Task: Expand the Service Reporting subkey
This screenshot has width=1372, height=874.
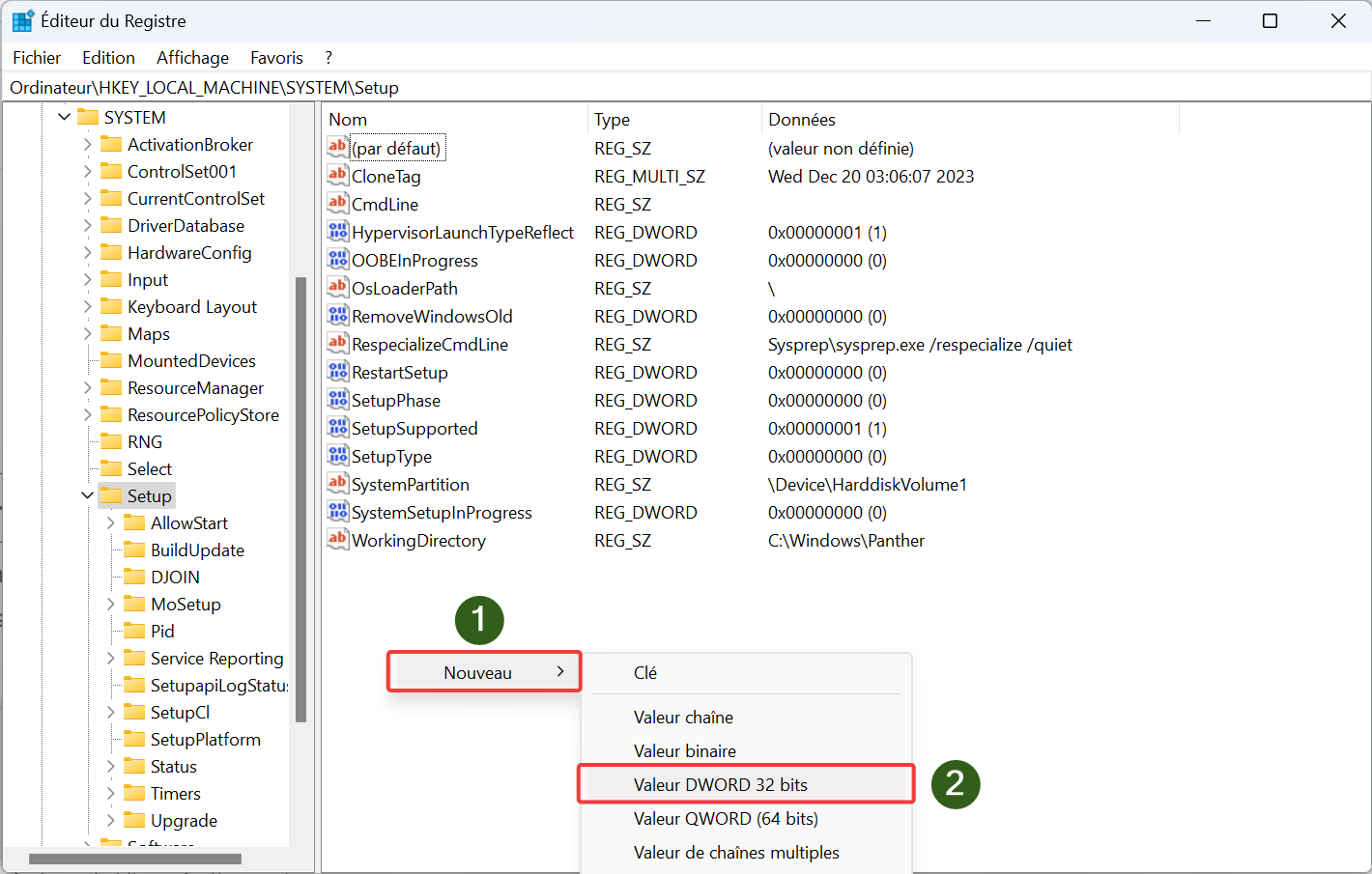Action: coord(111,658)
